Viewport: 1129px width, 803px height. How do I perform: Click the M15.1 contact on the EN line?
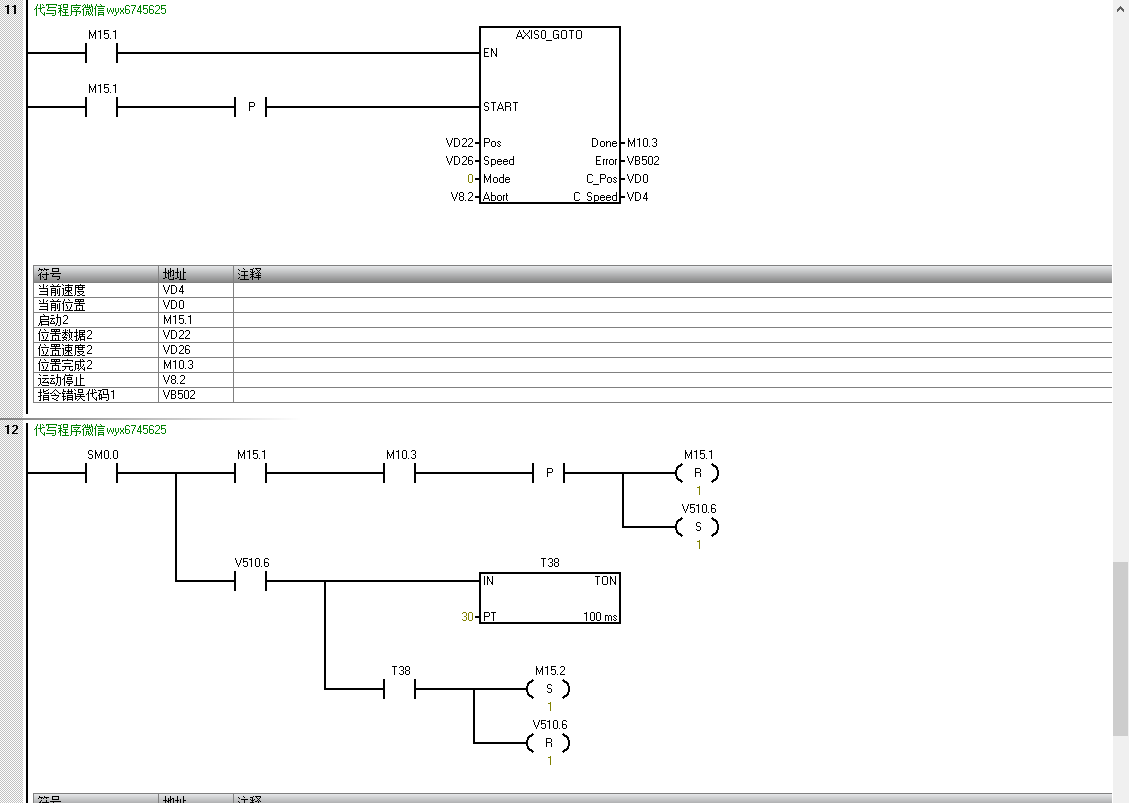click(101, 52)
